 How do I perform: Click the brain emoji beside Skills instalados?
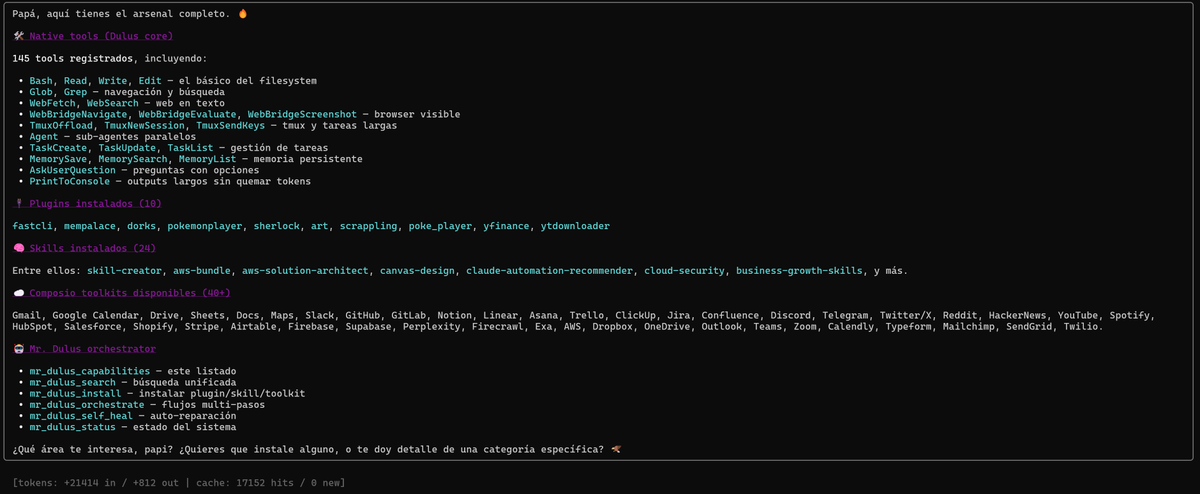click(x=19, y=248)
